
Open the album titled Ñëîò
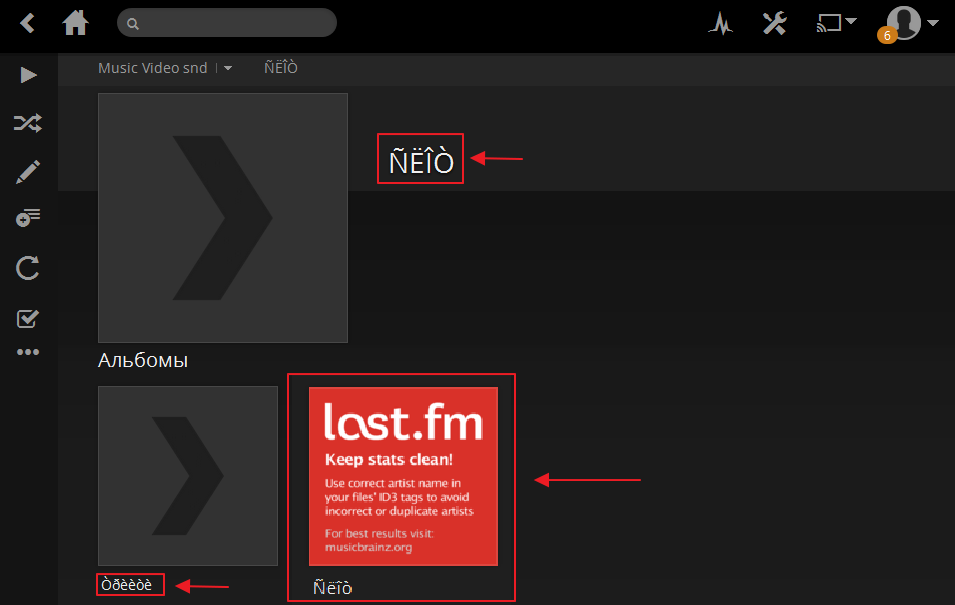coord(333,588)
